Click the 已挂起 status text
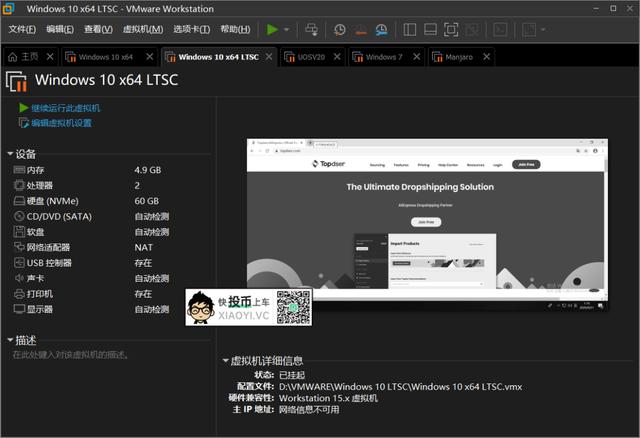This screenshot has height=438, width=640. click(x=292, y=375)
